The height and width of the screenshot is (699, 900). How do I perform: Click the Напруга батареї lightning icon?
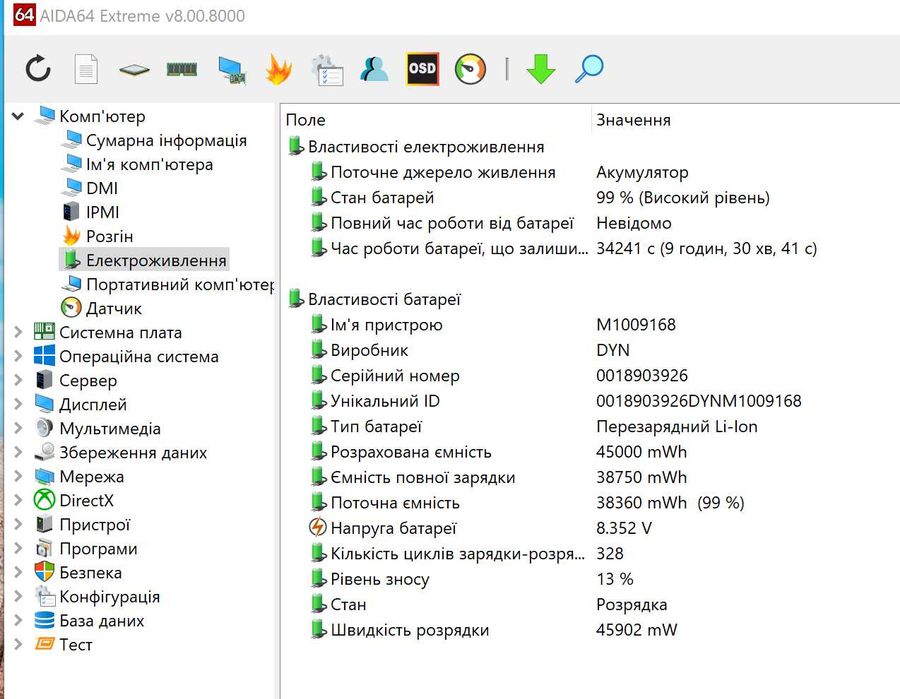pyautogui.click(x=317, y=527)
